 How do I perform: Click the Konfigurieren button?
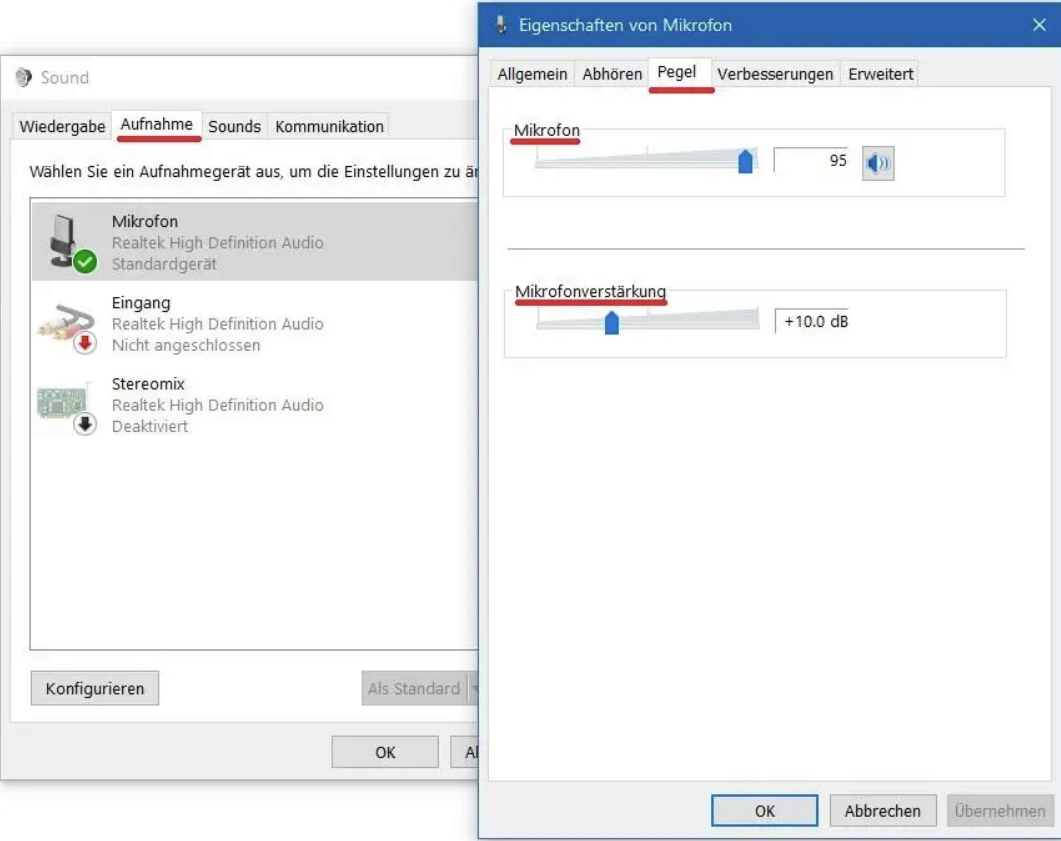pyautogui.click(x=95, y=688)
